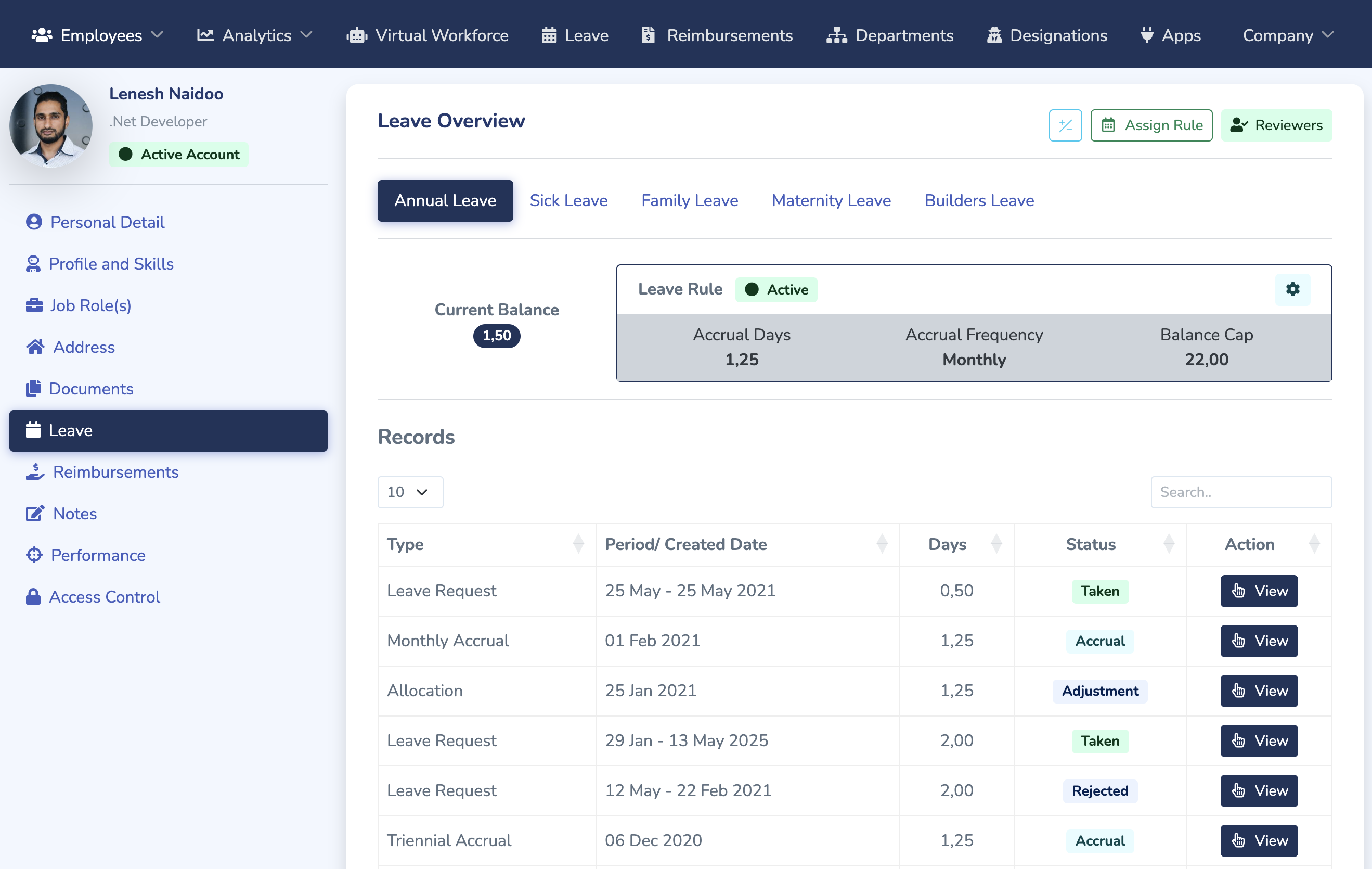Screen dimensions: 1372x869
Task: Click the Assign Rule button
Action: (1151, 125)
